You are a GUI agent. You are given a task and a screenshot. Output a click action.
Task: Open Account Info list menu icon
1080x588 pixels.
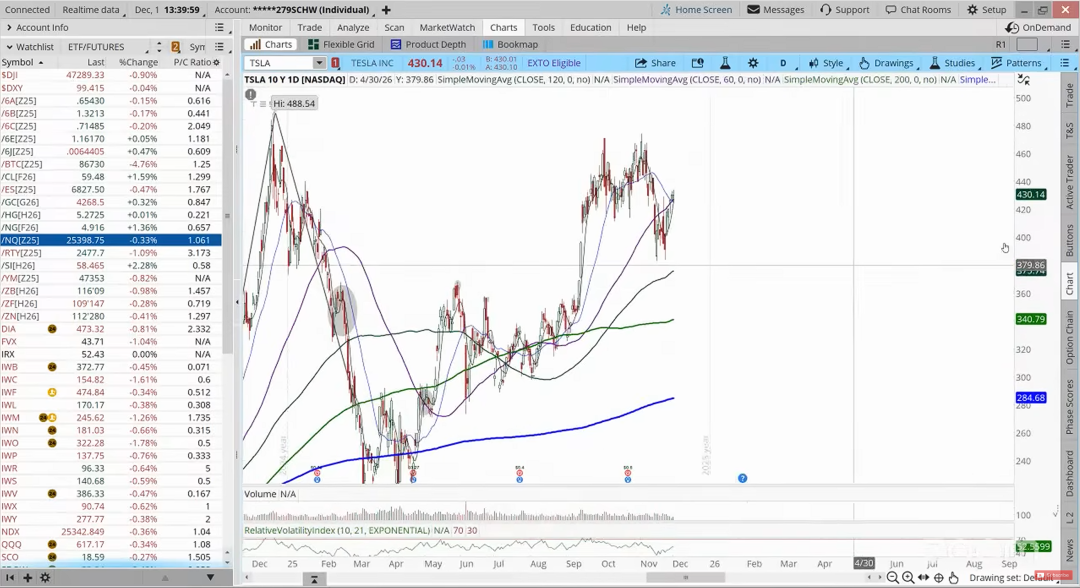(x=219, y=28)
